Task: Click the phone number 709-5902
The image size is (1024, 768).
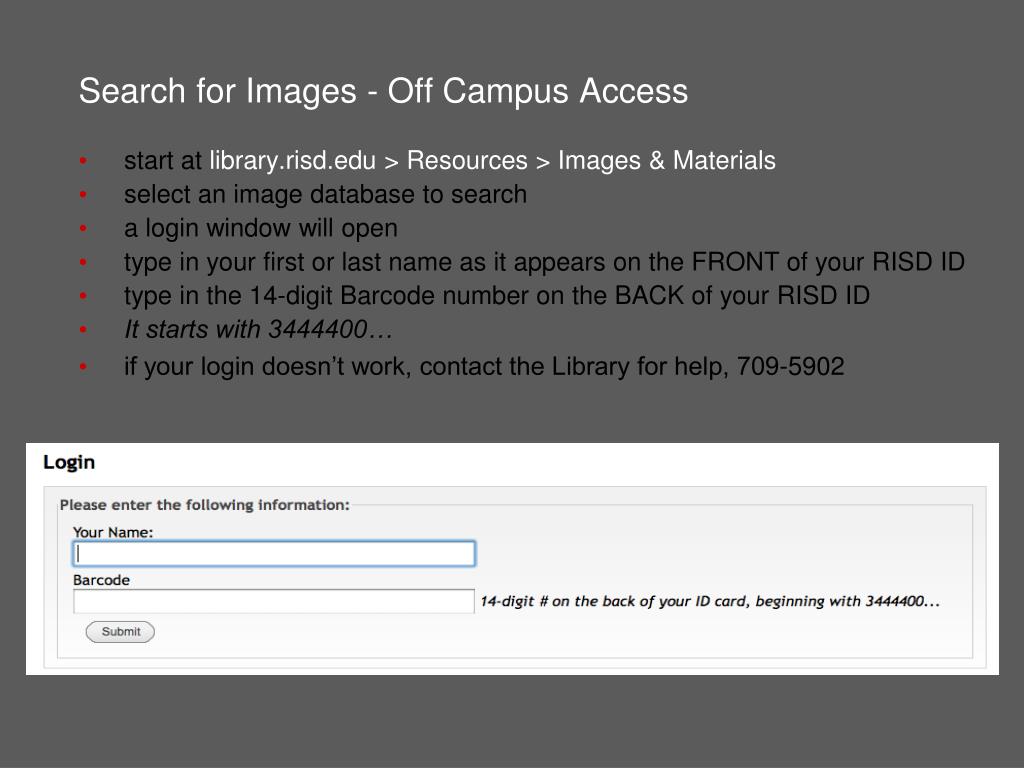Action: (x=790, y=367)
